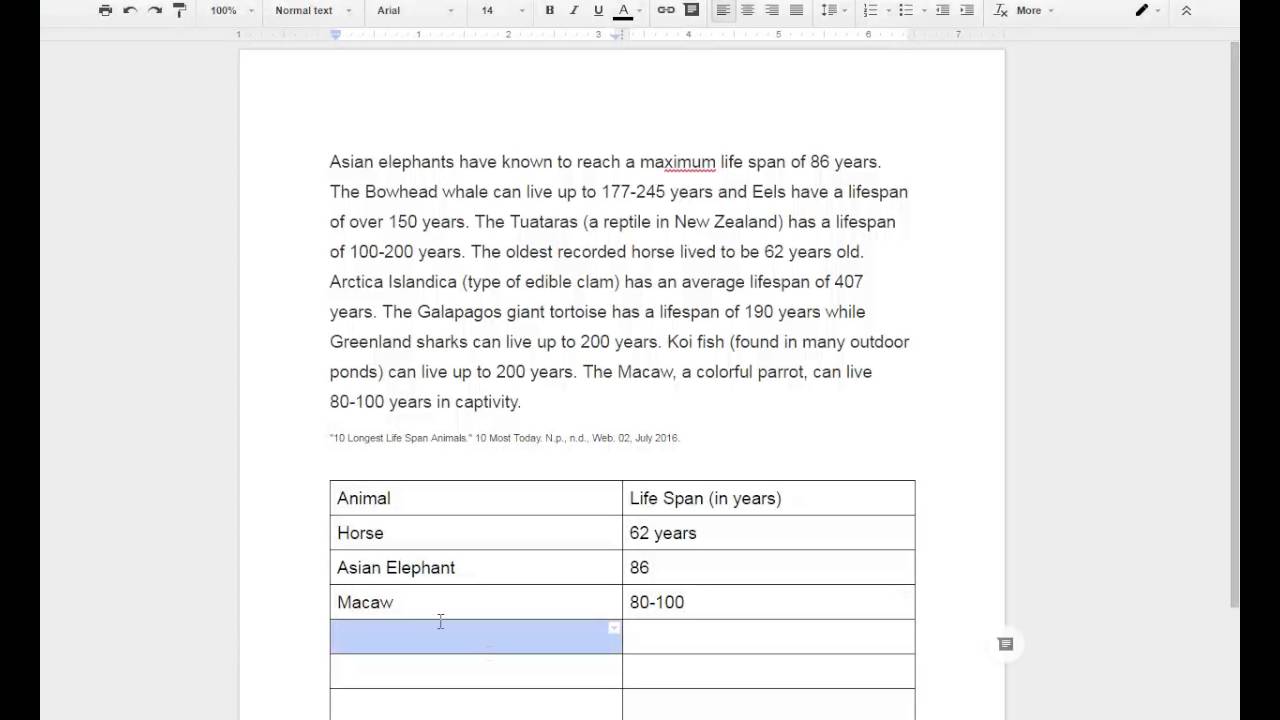The width and height of the screenshot is (1280, 720).
Task: Hide menus with the double chevron button
Action: point(1186,10)
